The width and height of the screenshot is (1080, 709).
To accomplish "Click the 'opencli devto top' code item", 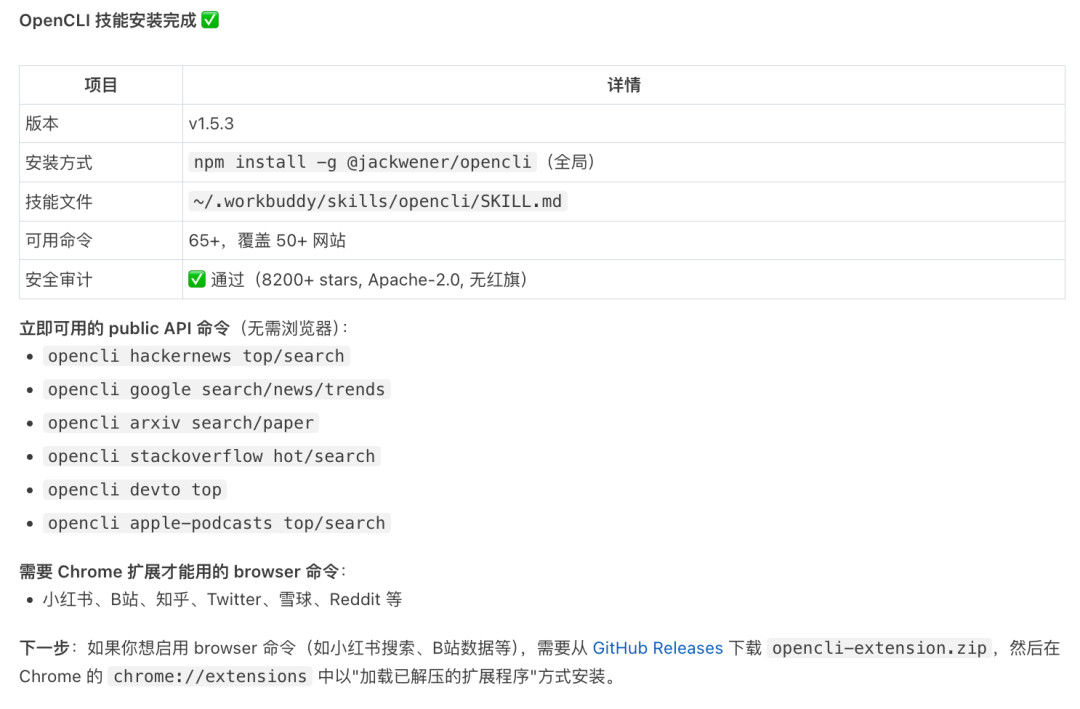I will pyautogui.click(x=135, y=490).
